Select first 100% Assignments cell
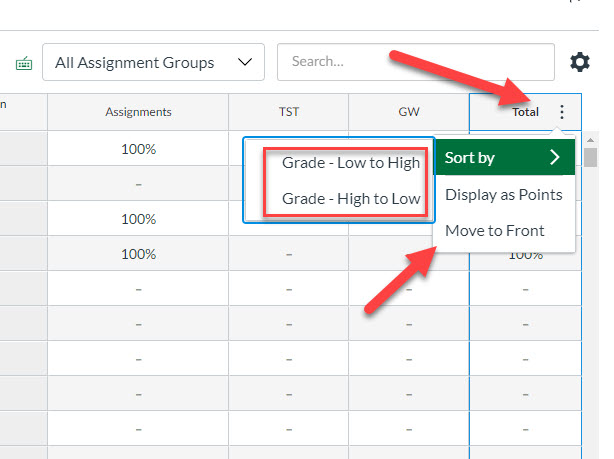 [x=138, y=149]
